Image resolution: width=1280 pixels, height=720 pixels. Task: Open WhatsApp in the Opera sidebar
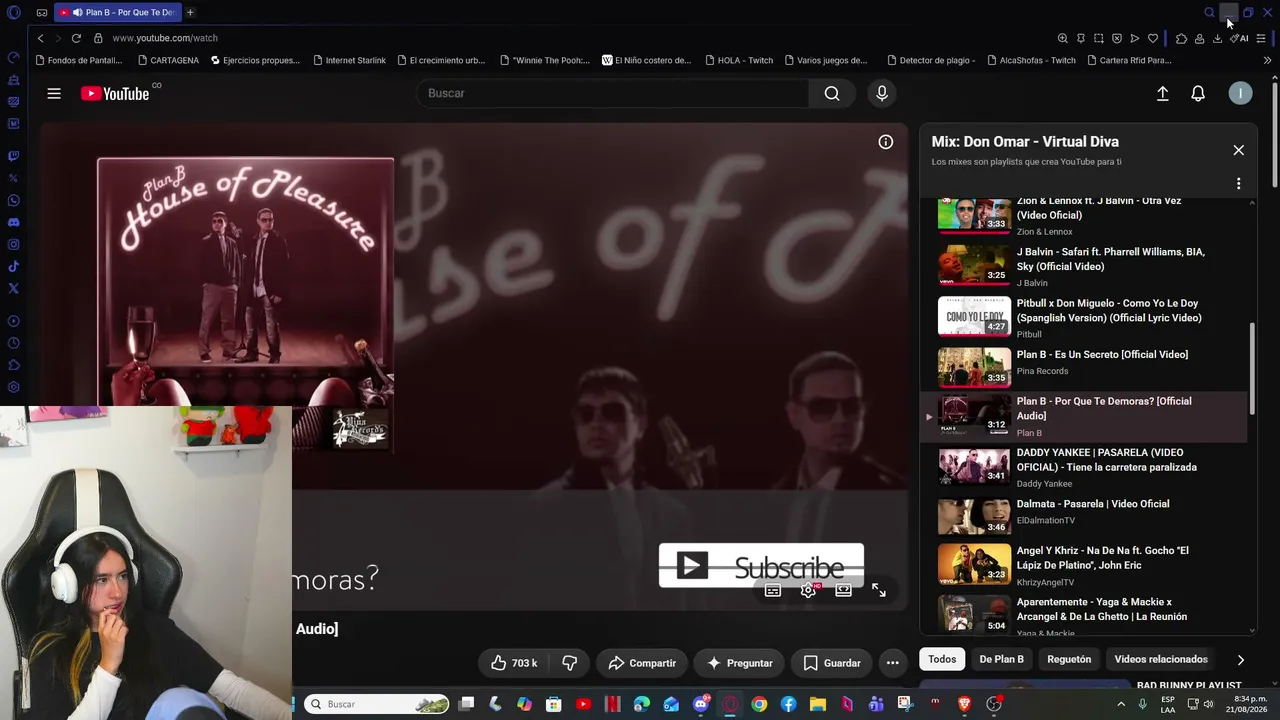click(13, 200)
